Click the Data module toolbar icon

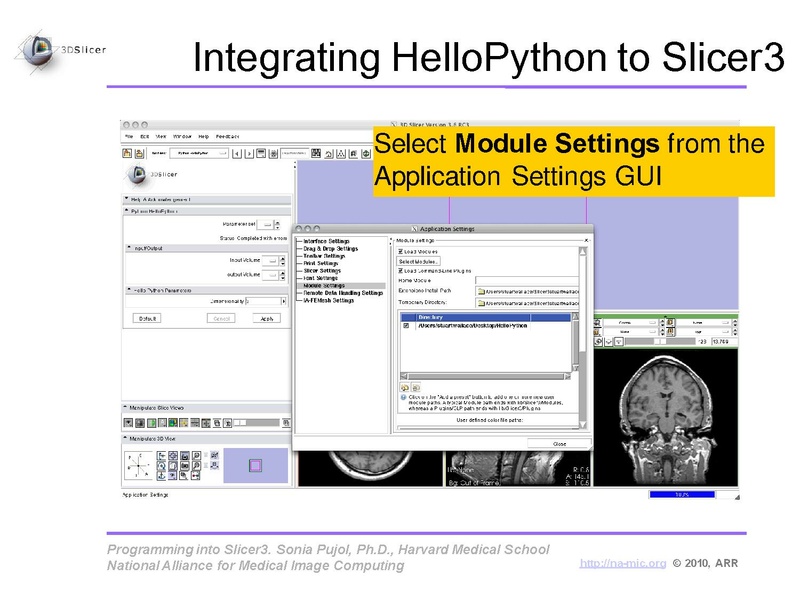316,153
